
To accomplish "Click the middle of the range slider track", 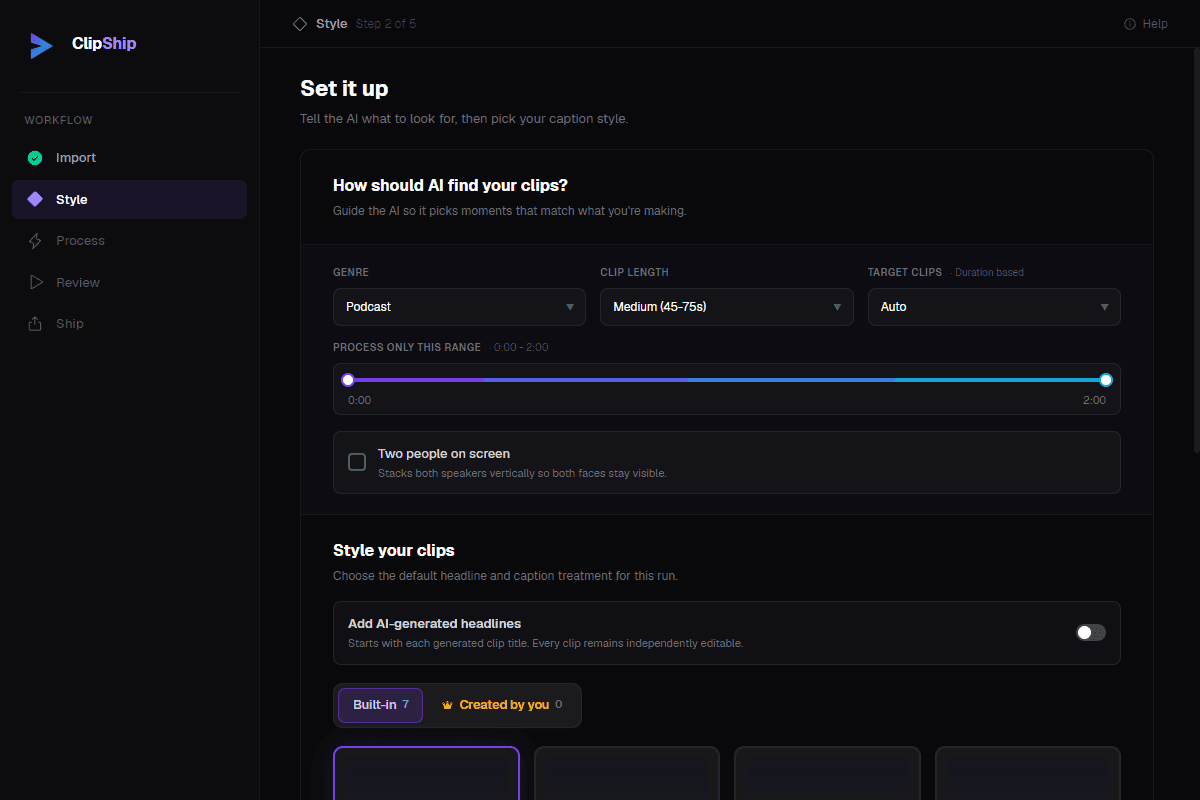I will (x=727, y=380).
